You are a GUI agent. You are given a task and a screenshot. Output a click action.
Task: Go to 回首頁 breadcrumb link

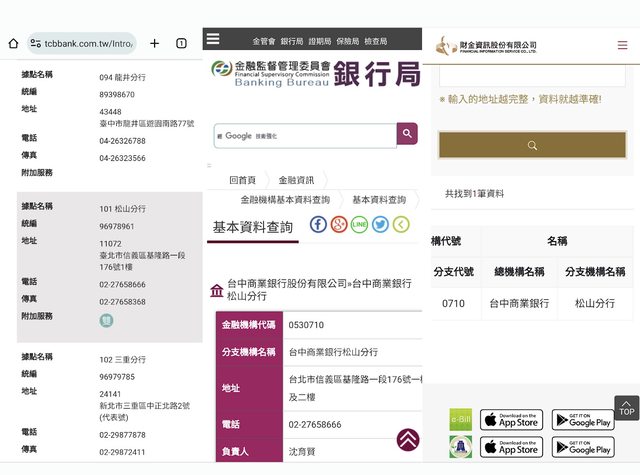pyautogui.click(x=242, y=180)
